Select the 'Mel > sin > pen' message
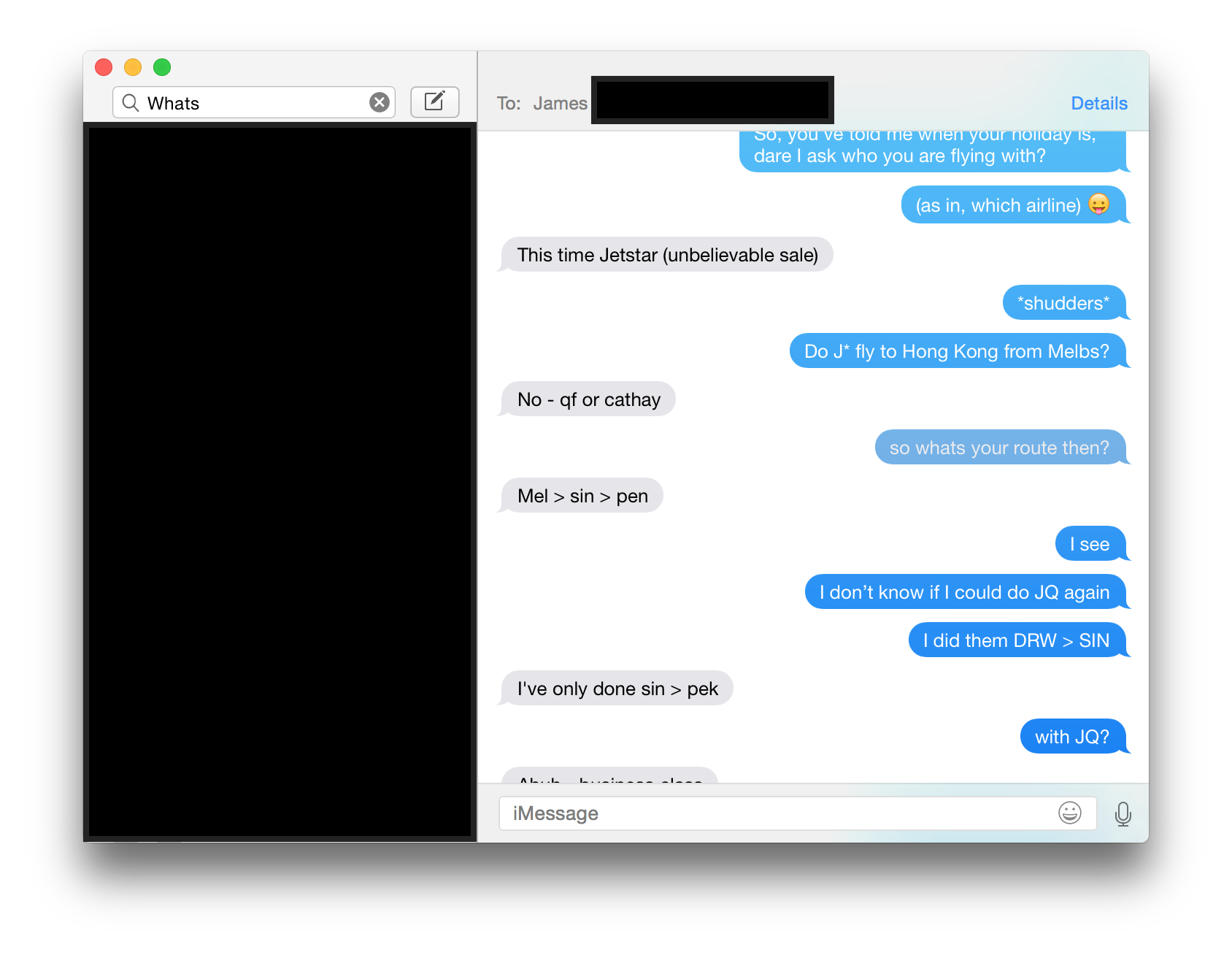The image size is (1232, 958). coord(582,496)
